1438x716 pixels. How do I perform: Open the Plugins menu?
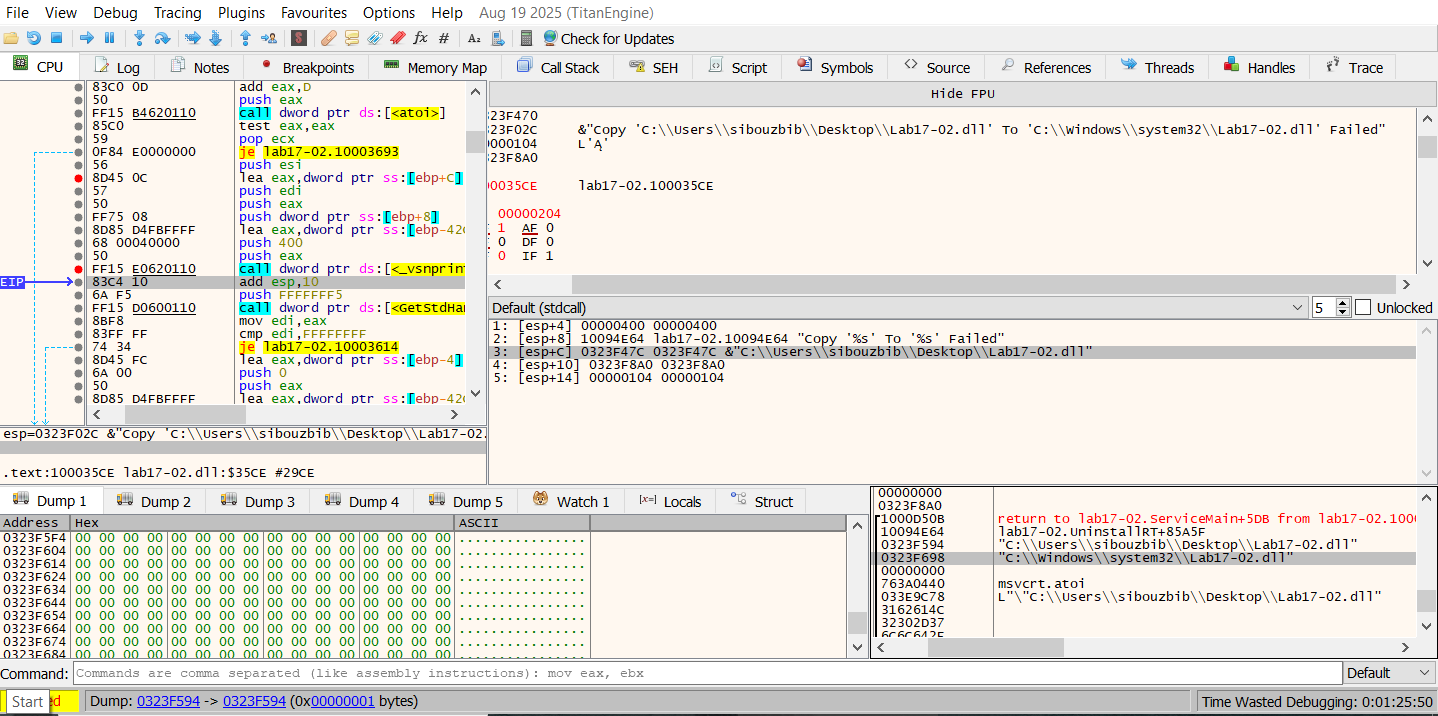241,13
